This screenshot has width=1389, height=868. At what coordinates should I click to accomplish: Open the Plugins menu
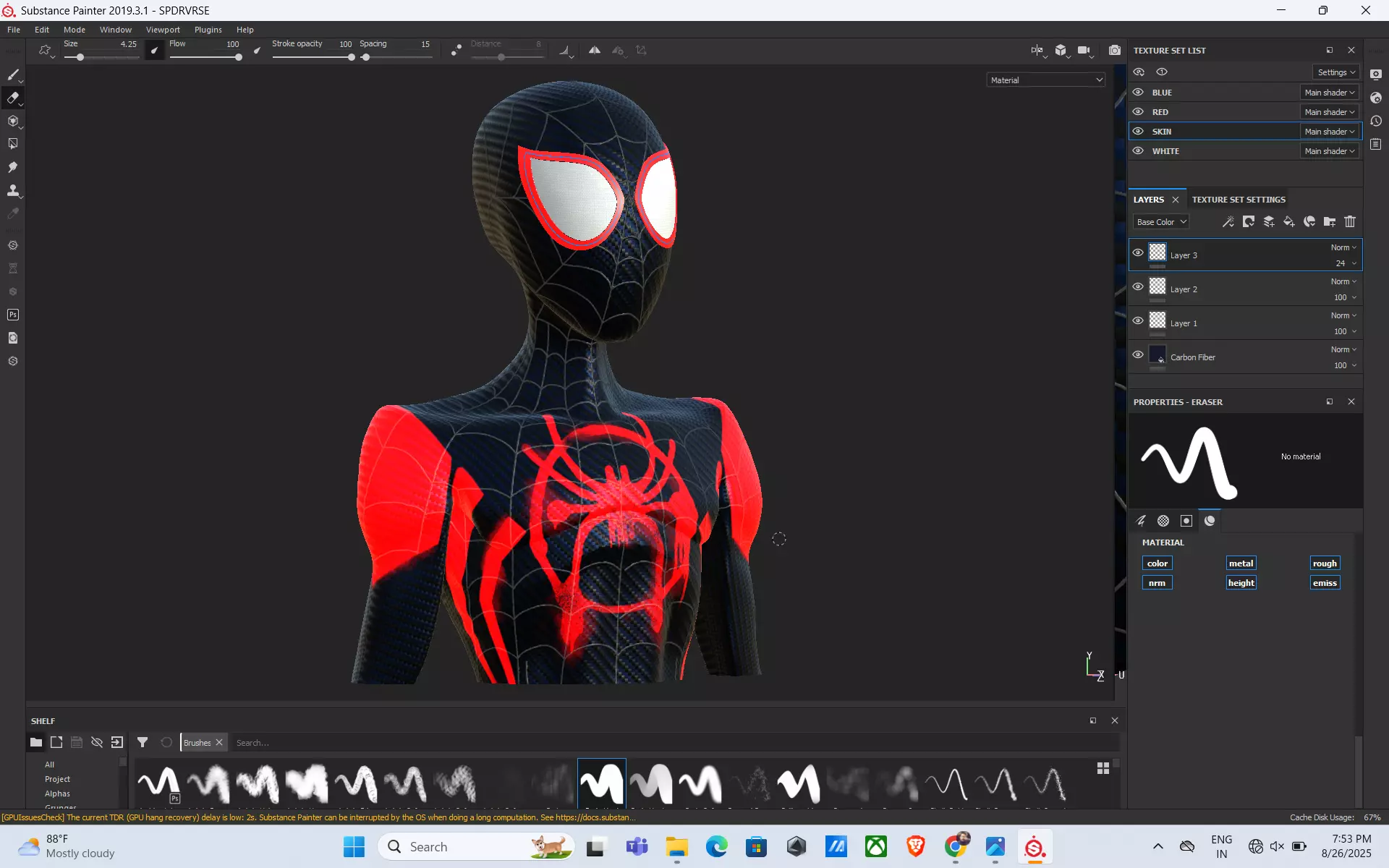(x=208, y=30)
